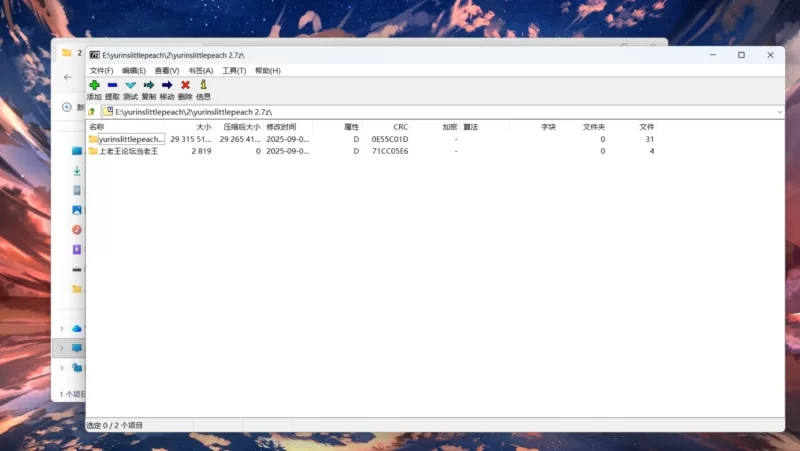
Task: Expand the address bar path dropdown
Action: (x=779, y=112)
